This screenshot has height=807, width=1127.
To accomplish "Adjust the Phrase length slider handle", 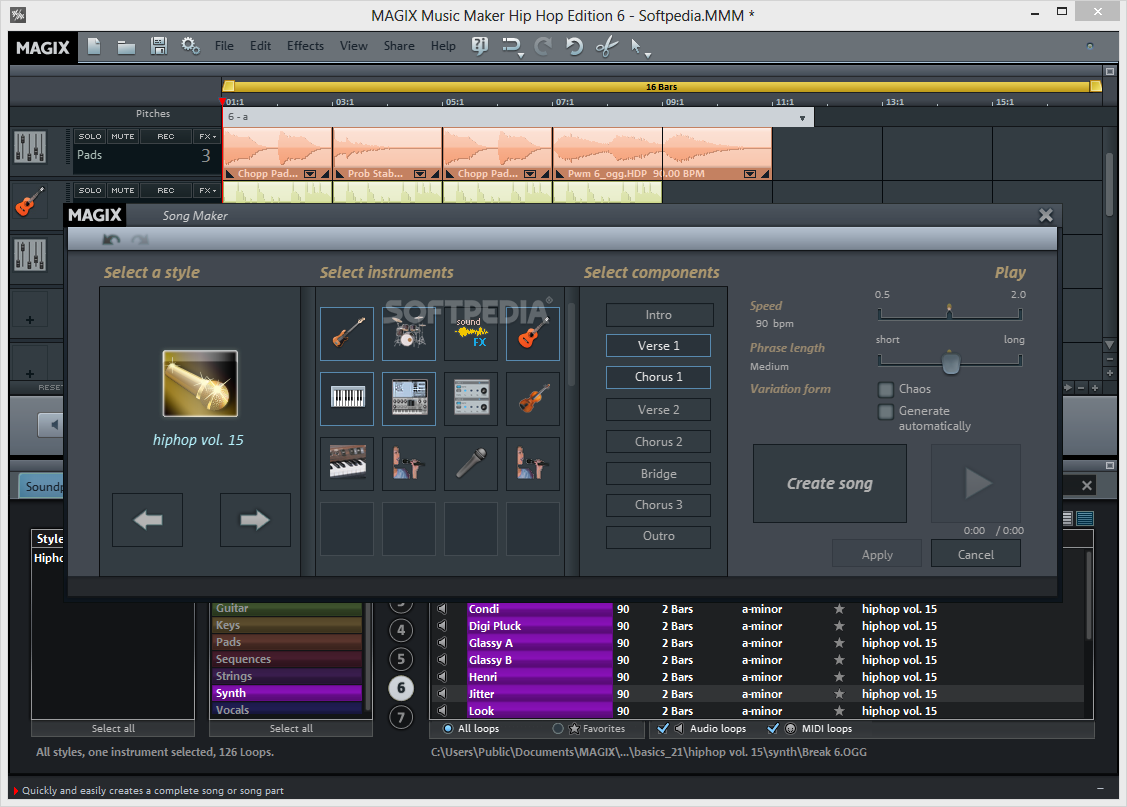I will coord(950,361).
